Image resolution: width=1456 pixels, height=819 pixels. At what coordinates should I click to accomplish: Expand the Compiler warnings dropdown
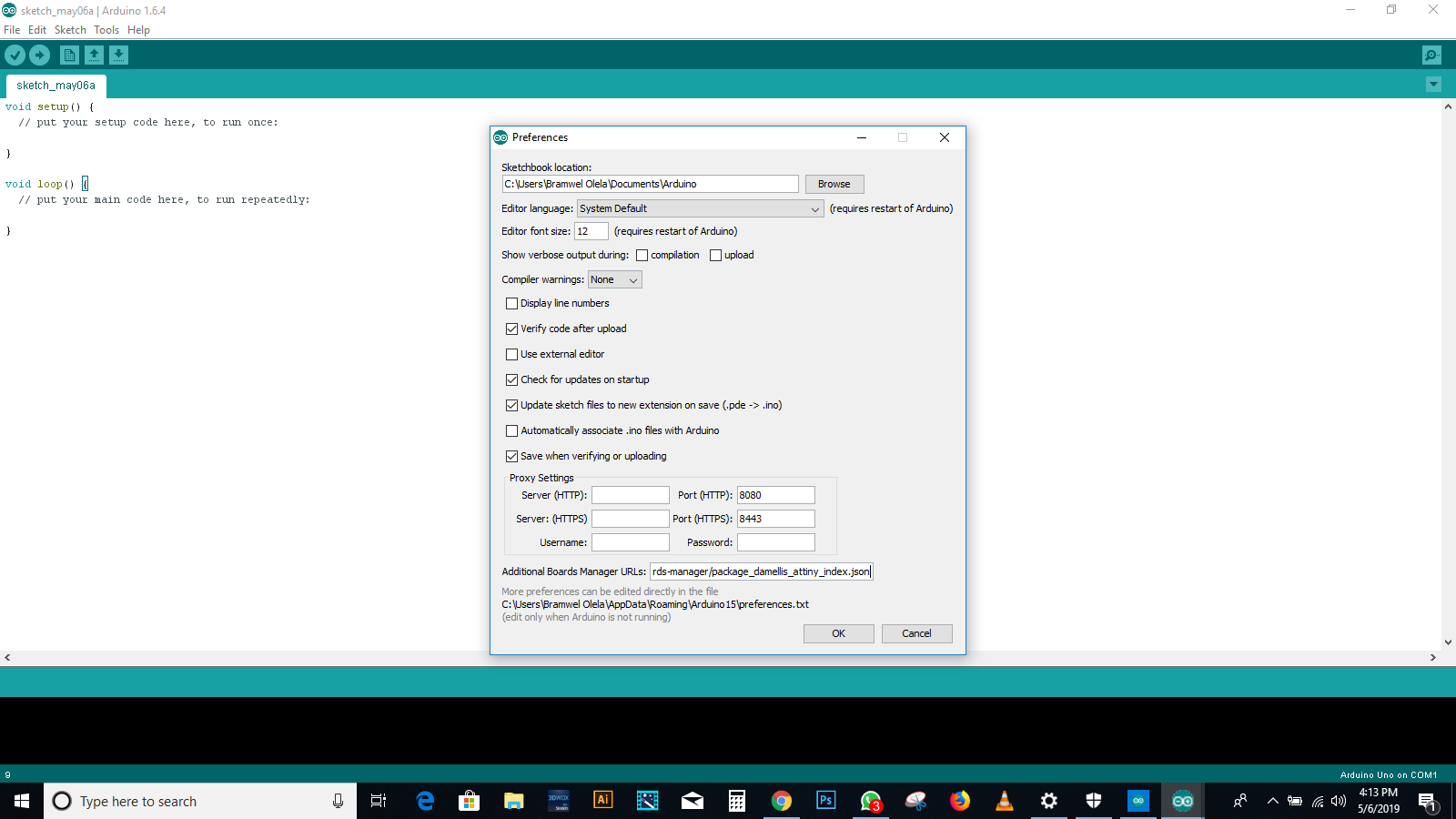(x=615, y=279)
